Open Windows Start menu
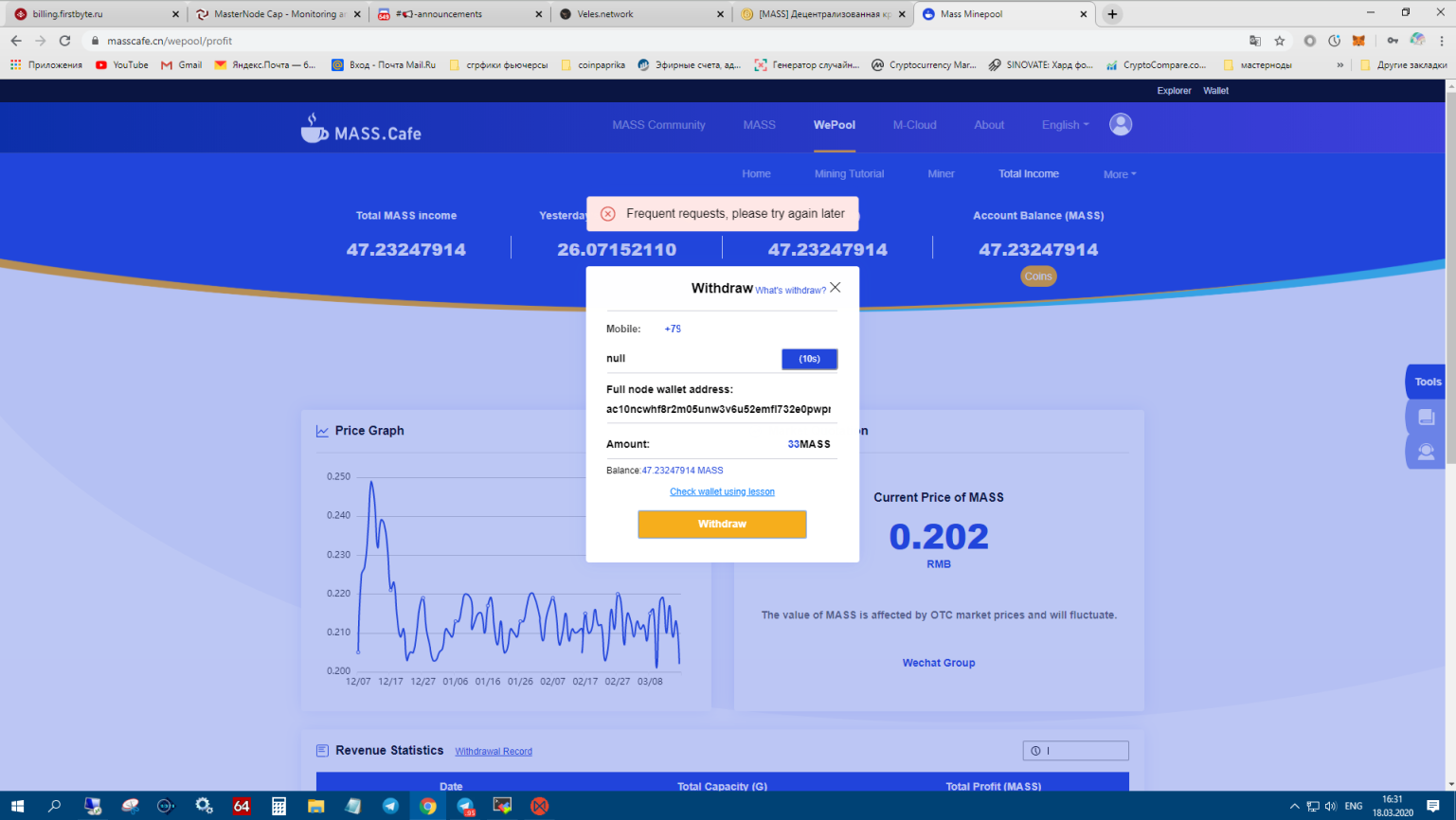Viewport: 1456px width, 820px height. click(17, 806)
